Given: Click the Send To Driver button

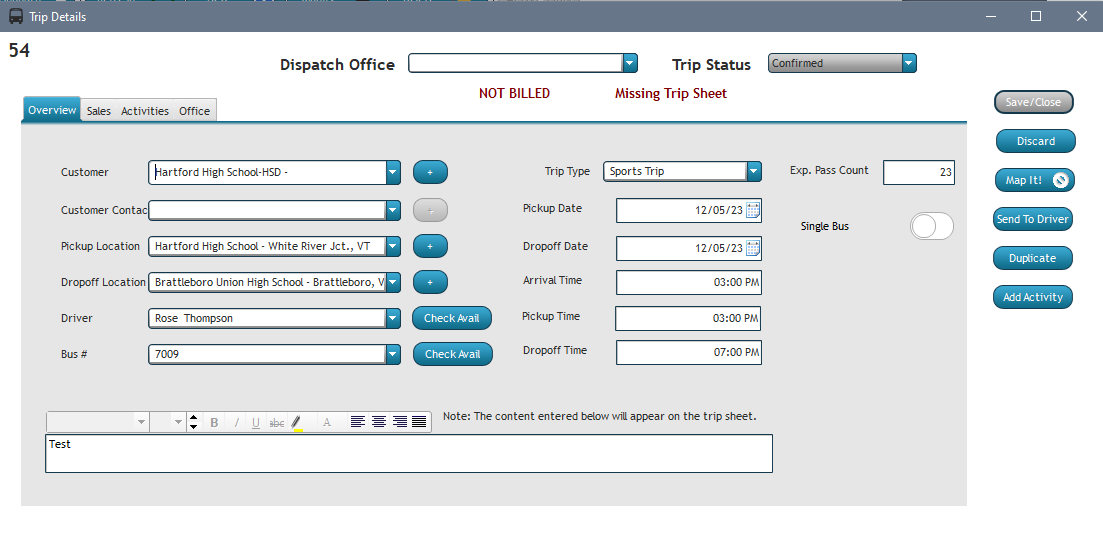Looking at the screenshot, I should click(x=1033, y=219).
